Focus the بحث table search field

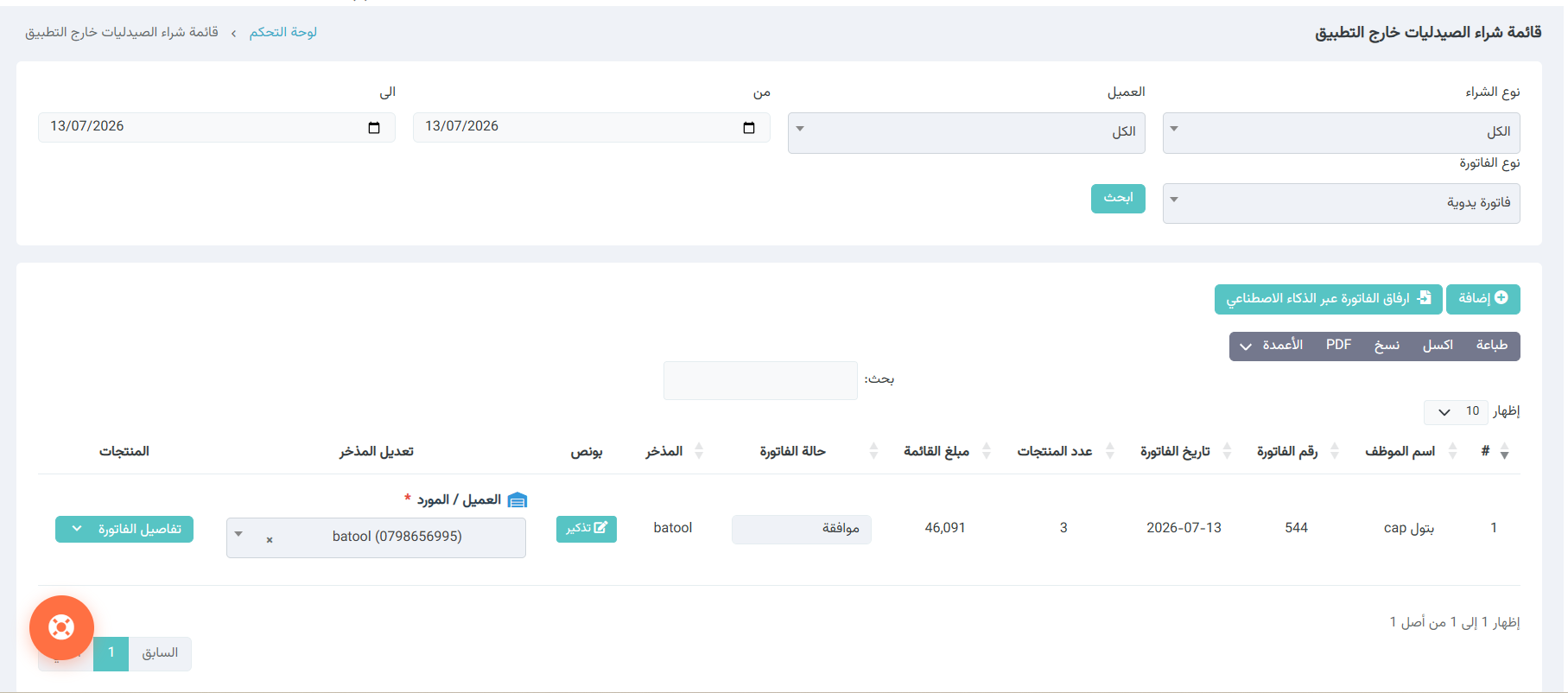760,380
